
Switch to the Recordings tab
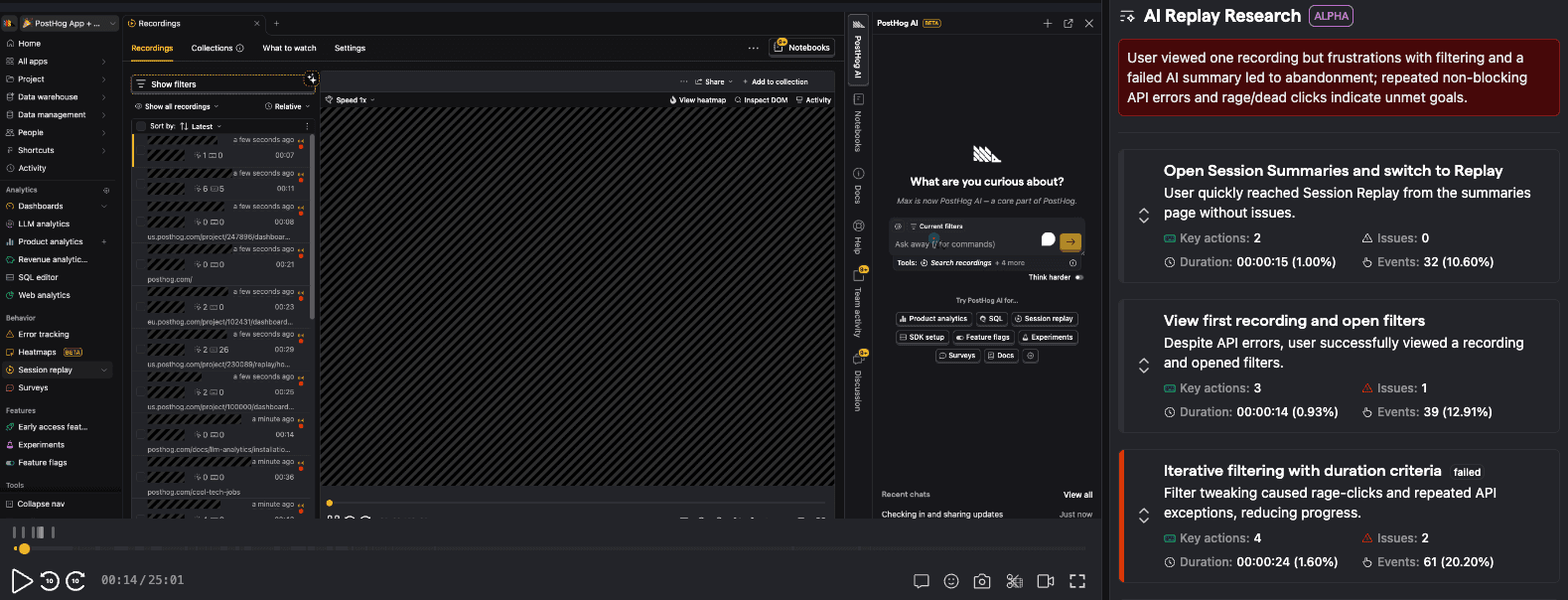pyautogui.click(x=152, y=48)
